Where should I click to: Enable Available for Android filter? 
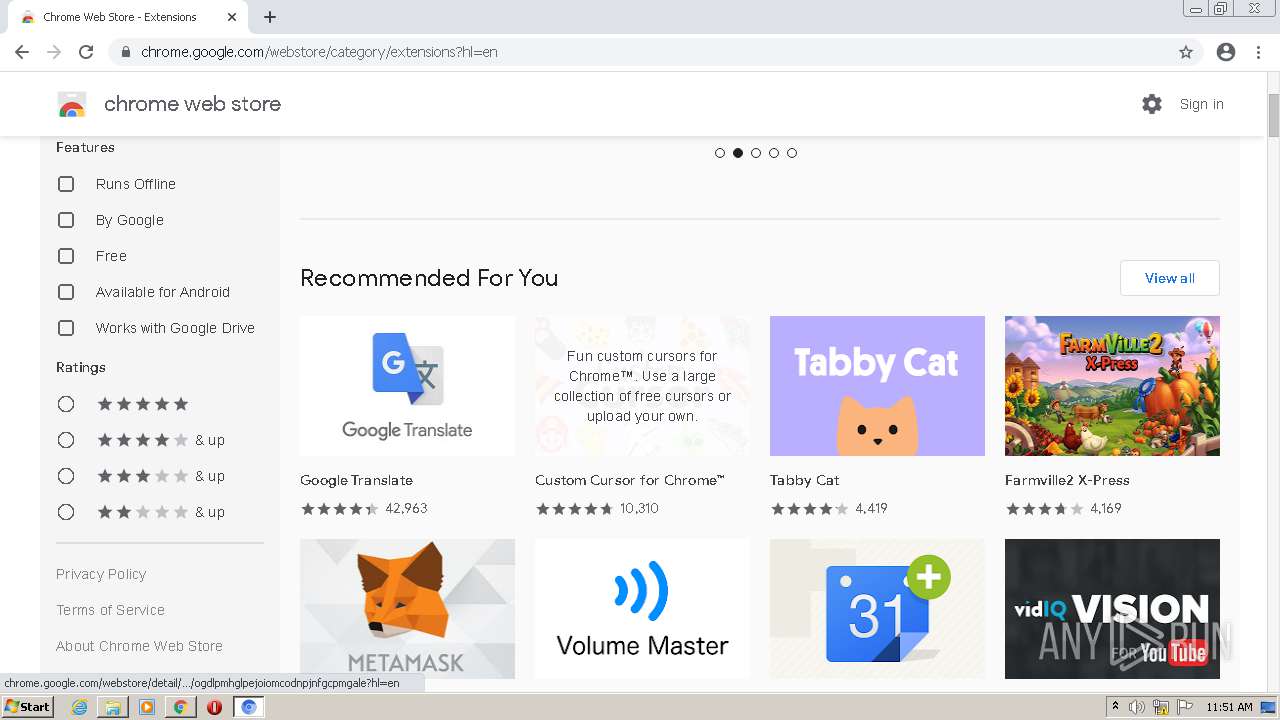pyautogui.click(x=66, y=292)
